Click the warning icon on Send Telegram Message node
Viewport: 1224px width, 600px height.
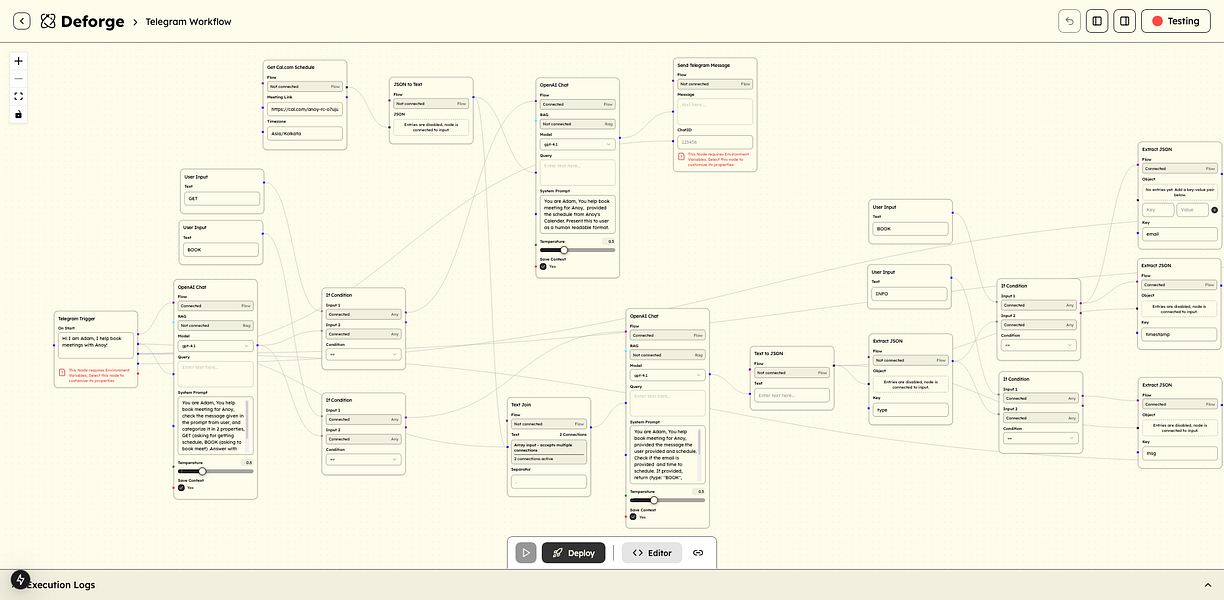click(681, 156)
